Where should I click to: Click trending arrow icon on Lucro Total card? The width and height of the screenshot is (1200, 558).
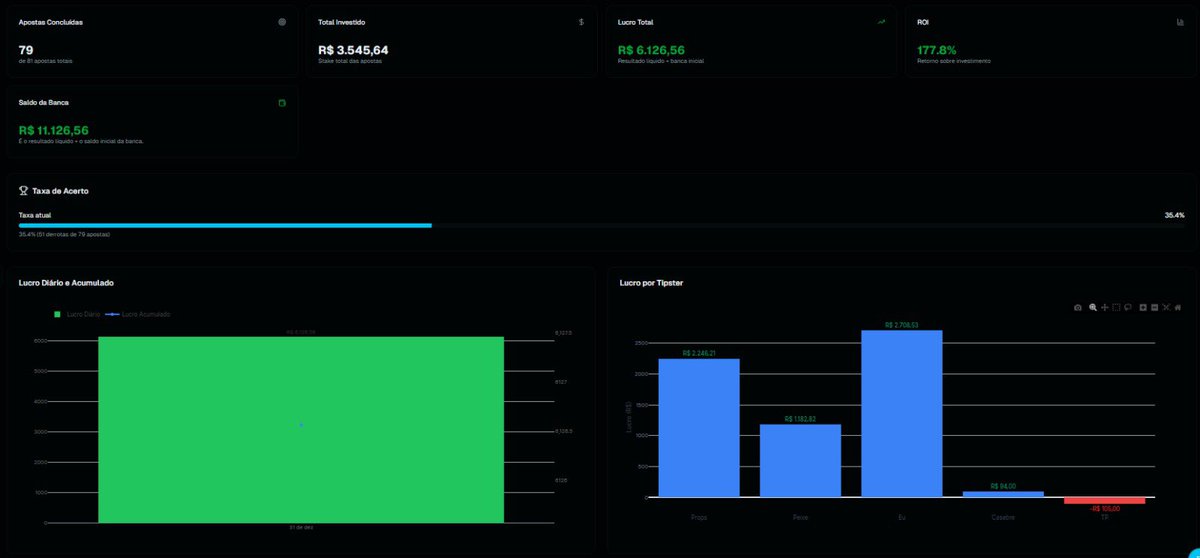pos(881,21)
